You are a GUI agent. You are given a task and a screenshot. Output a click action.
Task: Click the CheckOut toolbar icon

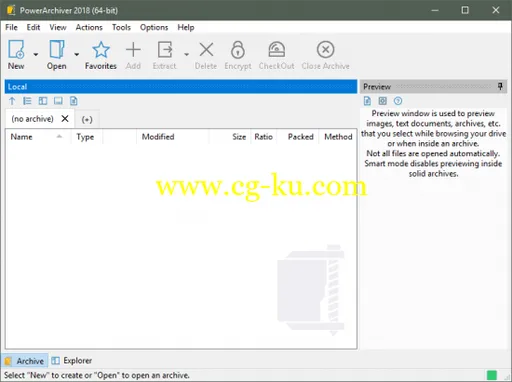(276, 50)
